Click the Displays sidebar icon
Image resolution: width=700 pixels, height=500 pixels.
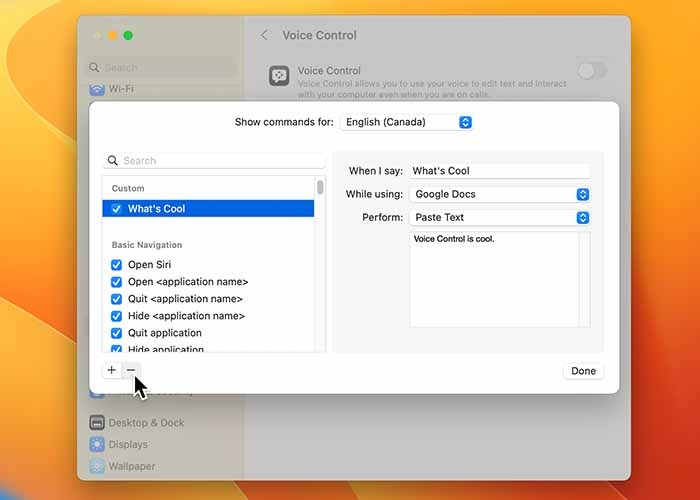[x=97, y=444]
